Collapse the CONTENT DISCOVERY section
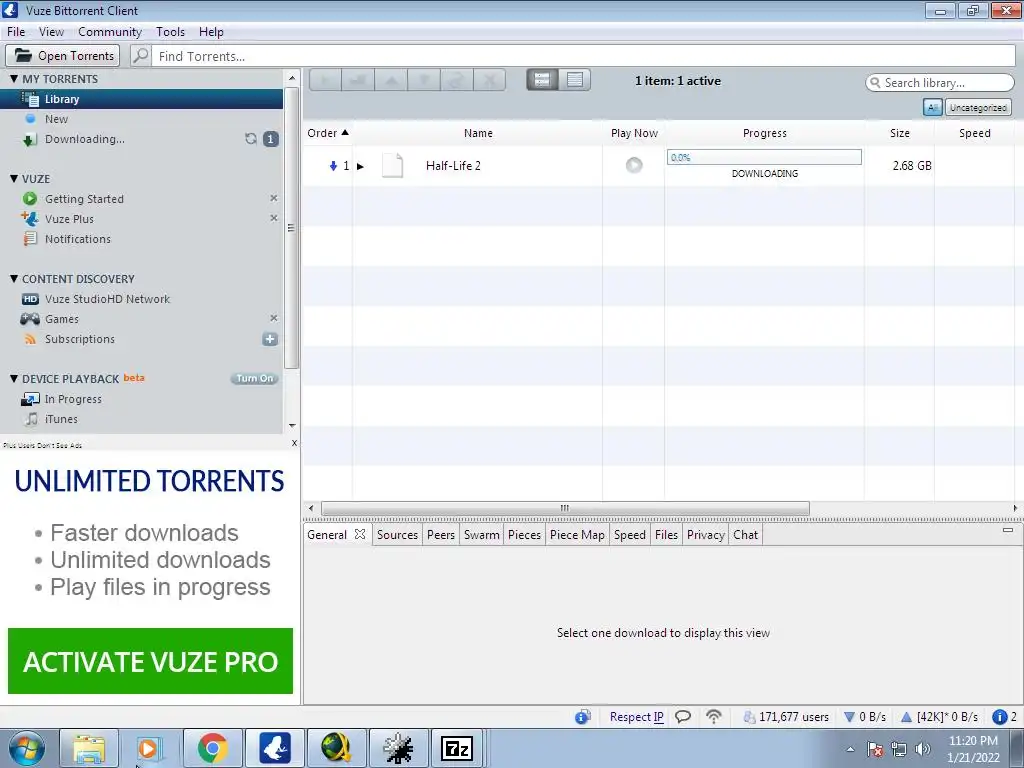This screenshot has height=768, width=1024. click(x=14, y=278)
